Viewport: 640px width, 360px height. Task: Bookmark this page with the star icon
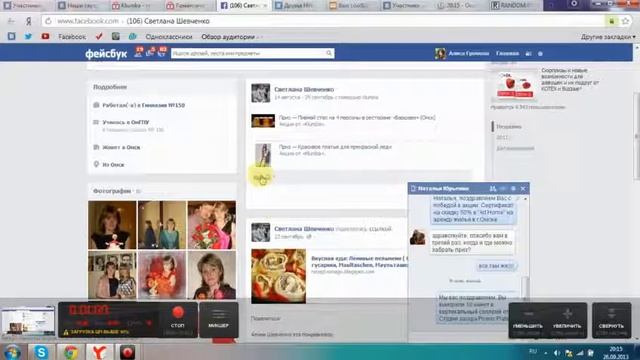point(625,21)
